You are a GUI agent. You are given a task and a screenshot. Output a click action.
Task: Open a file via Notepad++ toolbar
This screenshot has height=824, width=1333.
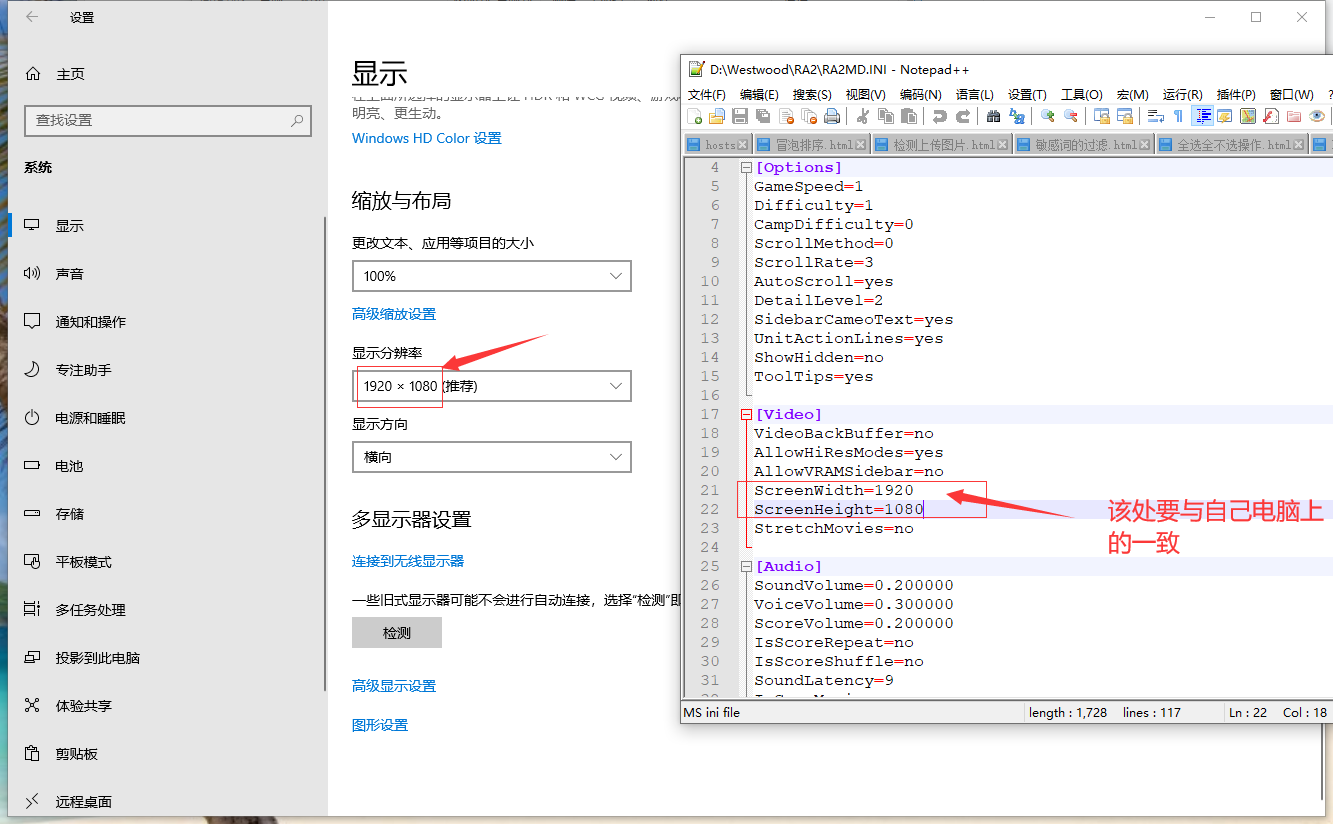tap(717, 116)
